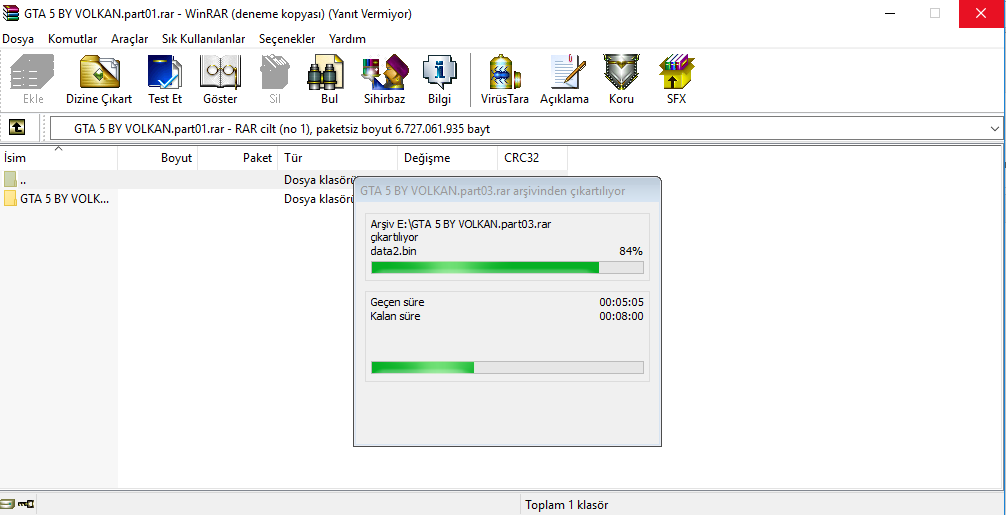Click the 00:08:00 remaining time value
The height and width of the screenshot is (515, 1006).
(x=621, y=316)
